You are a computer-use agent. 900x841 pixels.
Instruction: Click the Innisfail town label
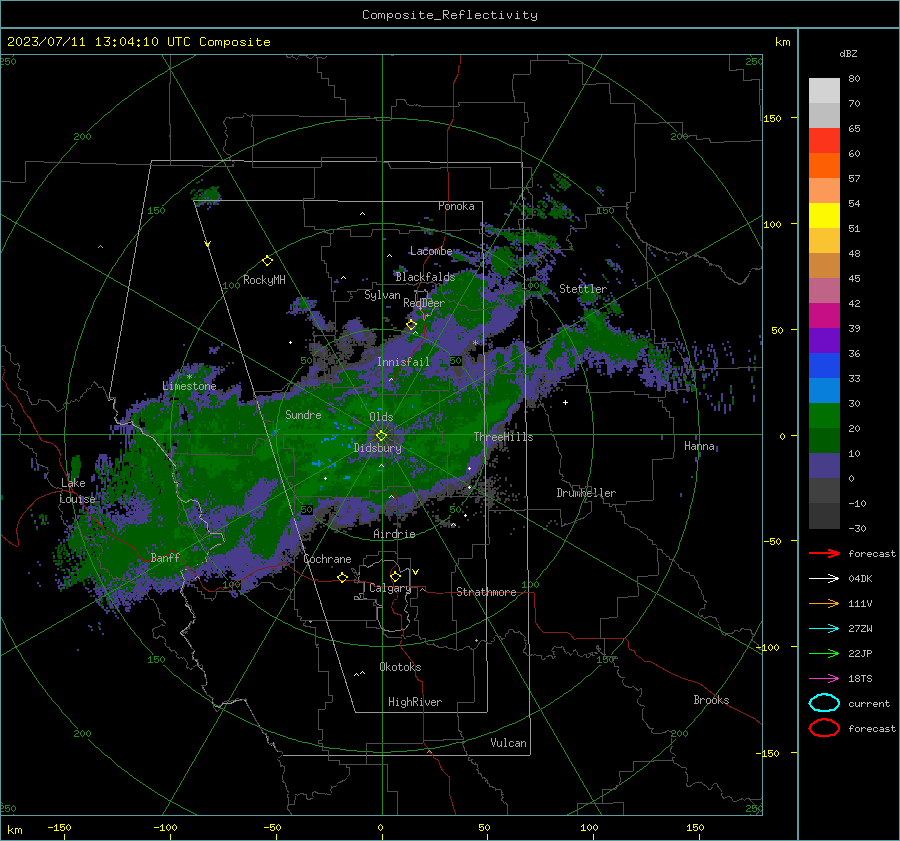coord(403,362)
